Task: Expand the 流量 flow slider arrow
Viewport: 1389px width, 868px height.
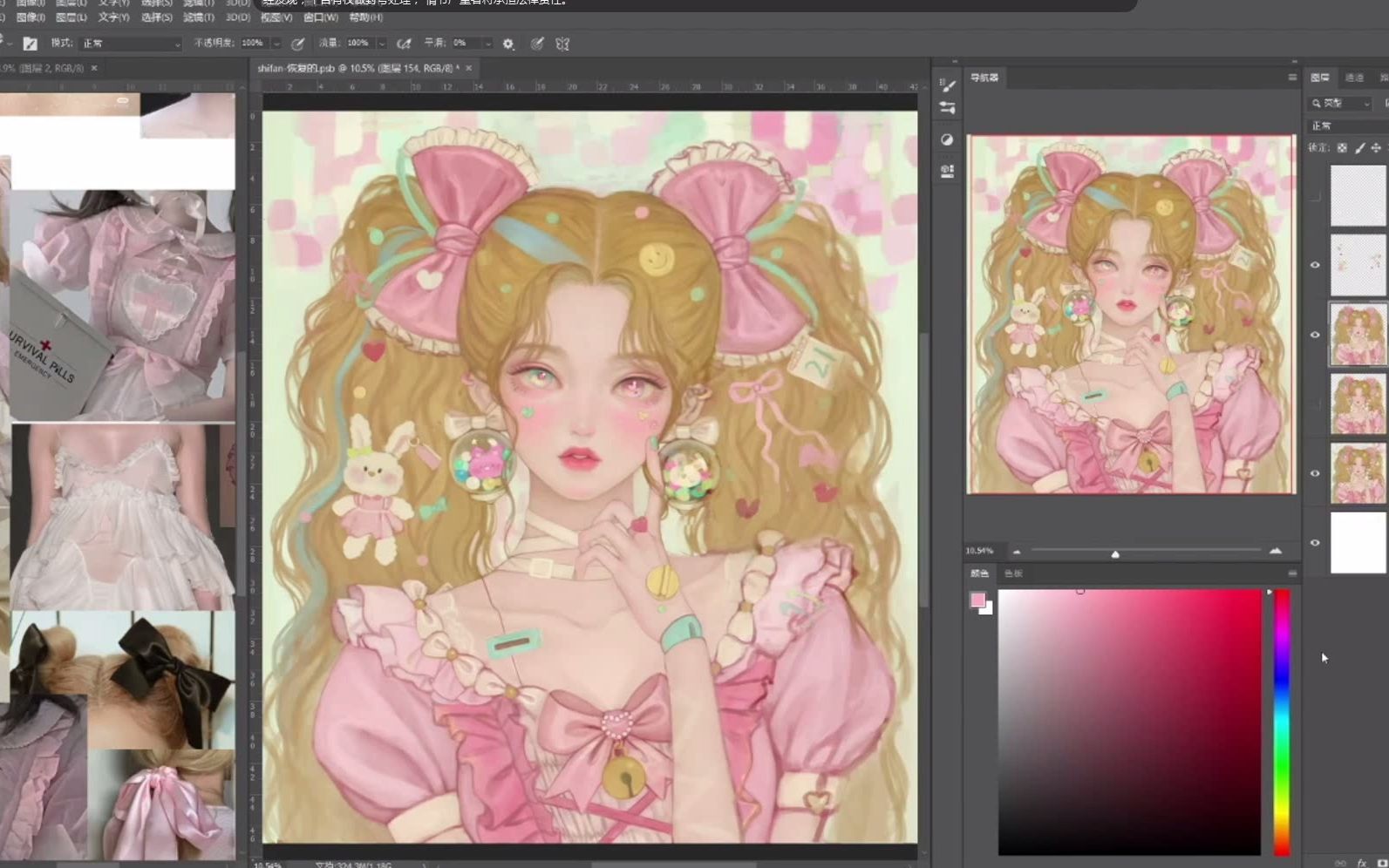Action: (381, 44)
